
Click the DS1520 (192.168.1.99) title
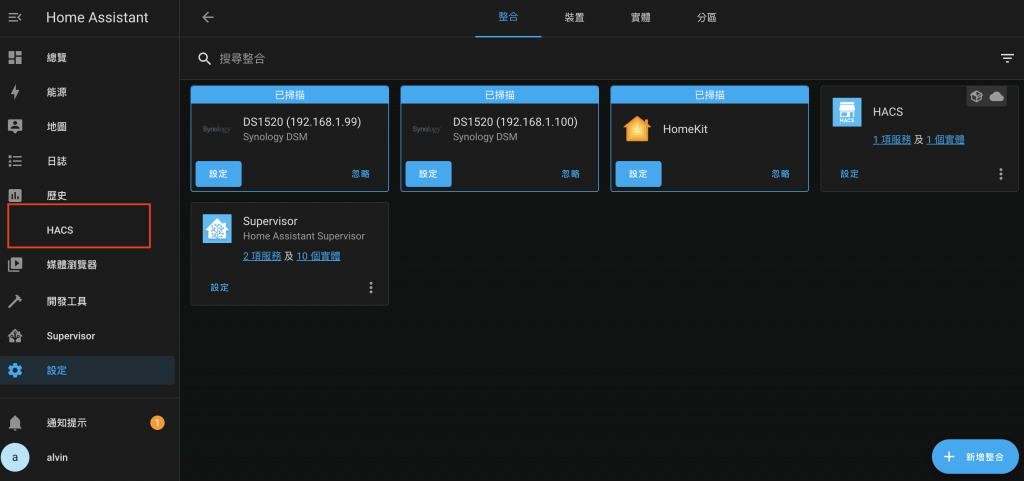(302, 122)
